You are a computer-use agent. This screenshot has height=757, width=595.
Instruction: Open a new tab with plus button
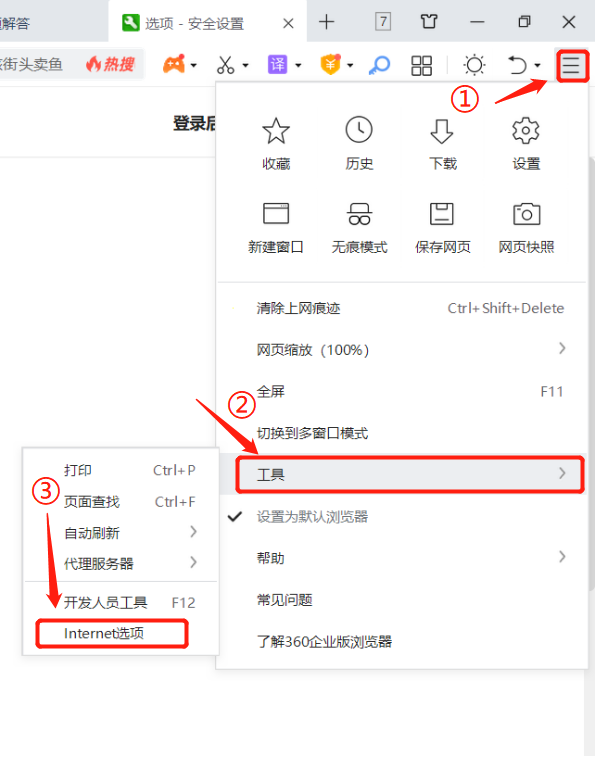point(326,22)
